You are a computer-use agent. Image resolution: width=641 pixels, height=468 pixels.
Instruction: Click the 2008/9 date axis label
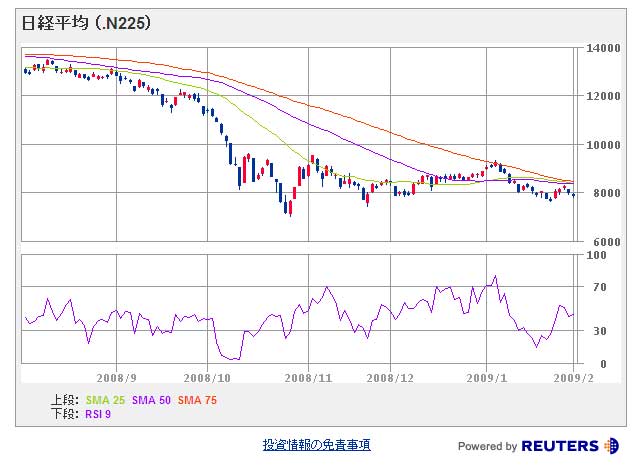coord(117,378)
